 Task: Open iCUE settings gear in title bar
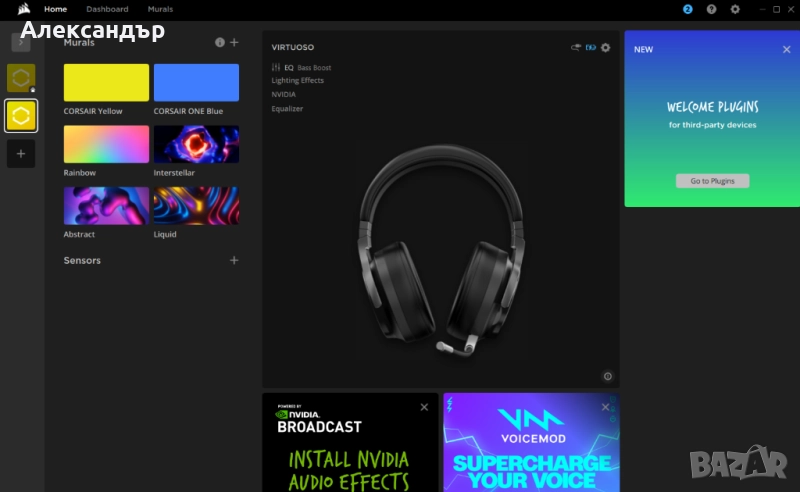coord(735,9)
